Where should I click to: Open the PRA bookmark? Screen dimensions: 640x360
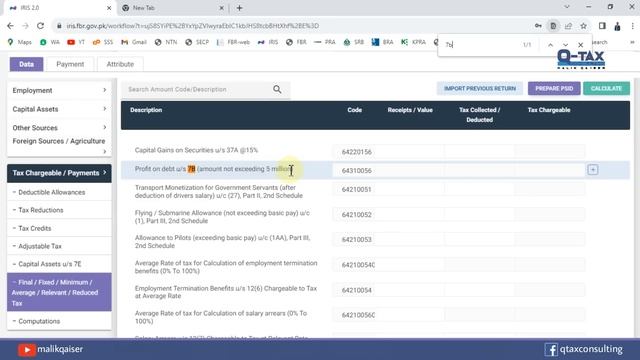(324, 42)
